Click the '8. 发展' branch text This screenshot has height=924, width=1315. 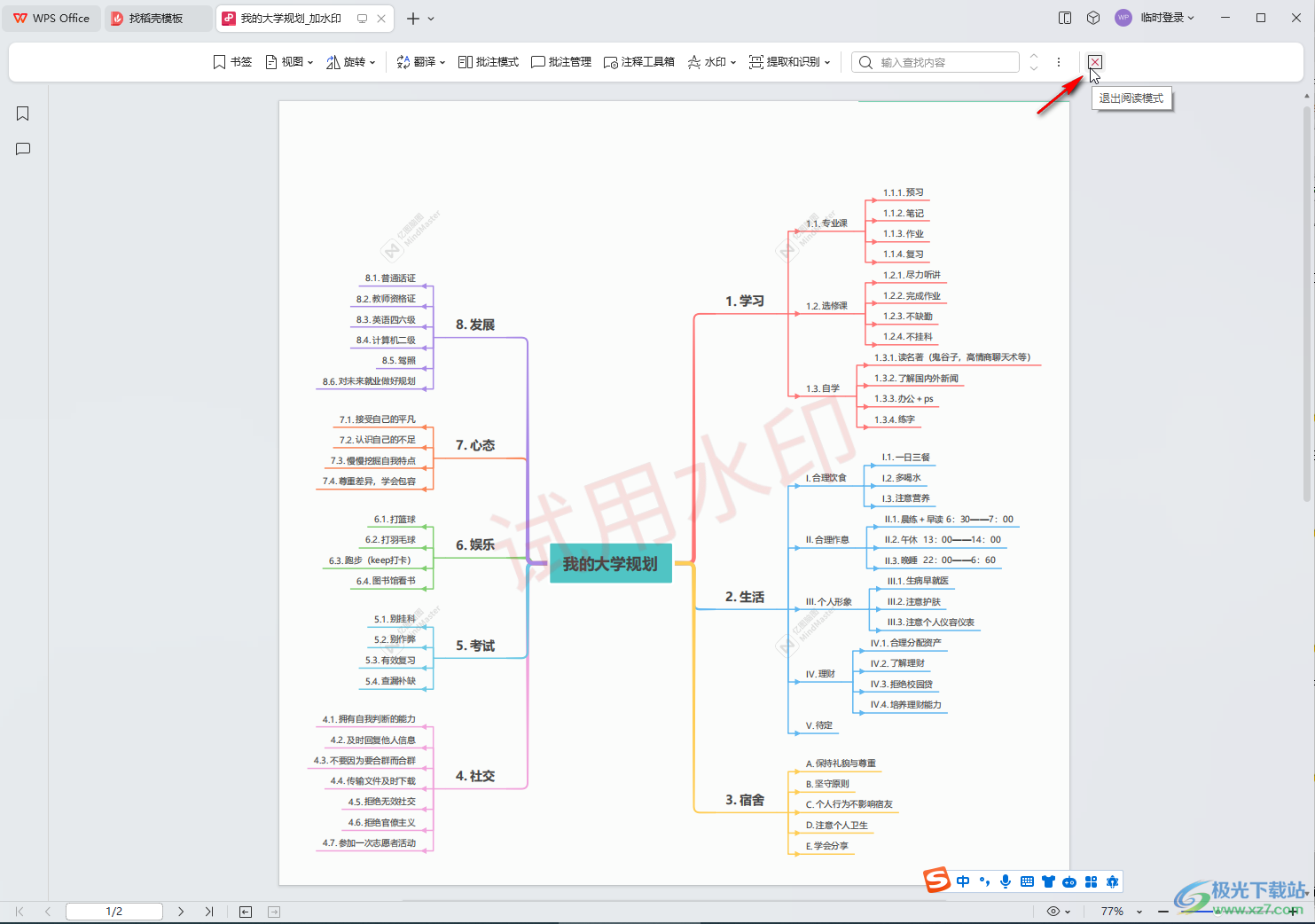[475, 325]
